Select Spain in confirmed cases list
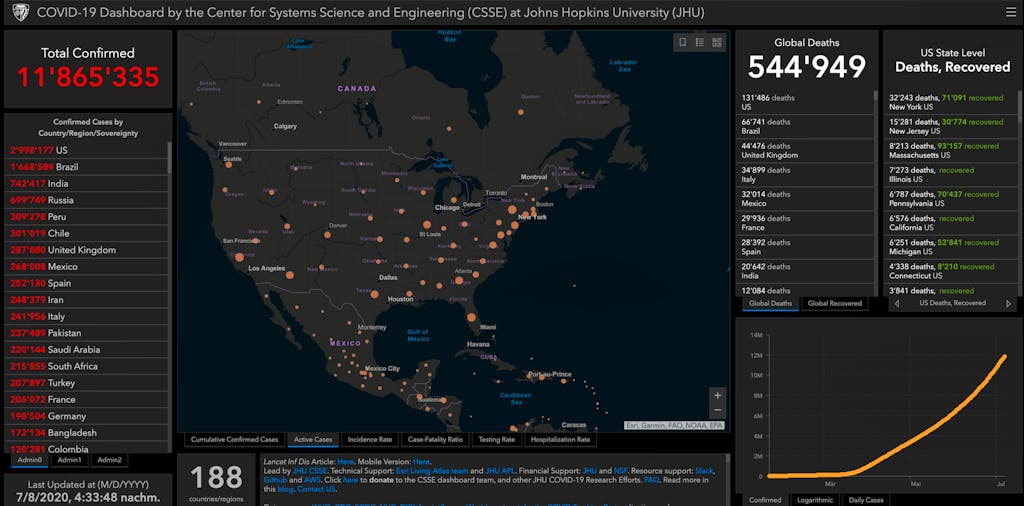Screen dimensions: 1024x506 click(86, 283)
